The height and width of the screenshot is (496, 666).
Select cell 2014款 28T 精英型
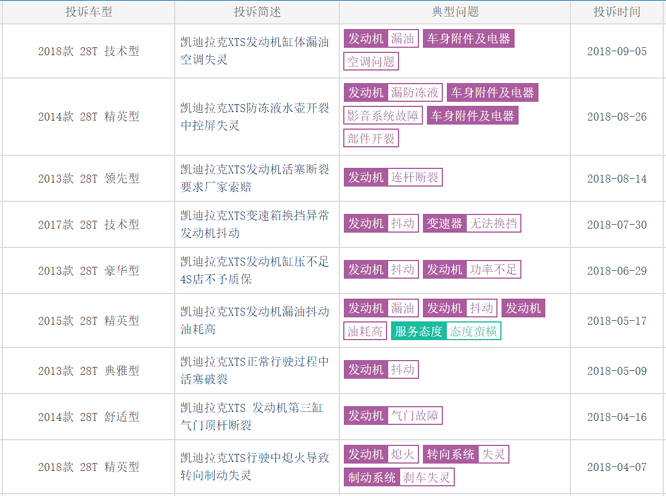[89, 116]
